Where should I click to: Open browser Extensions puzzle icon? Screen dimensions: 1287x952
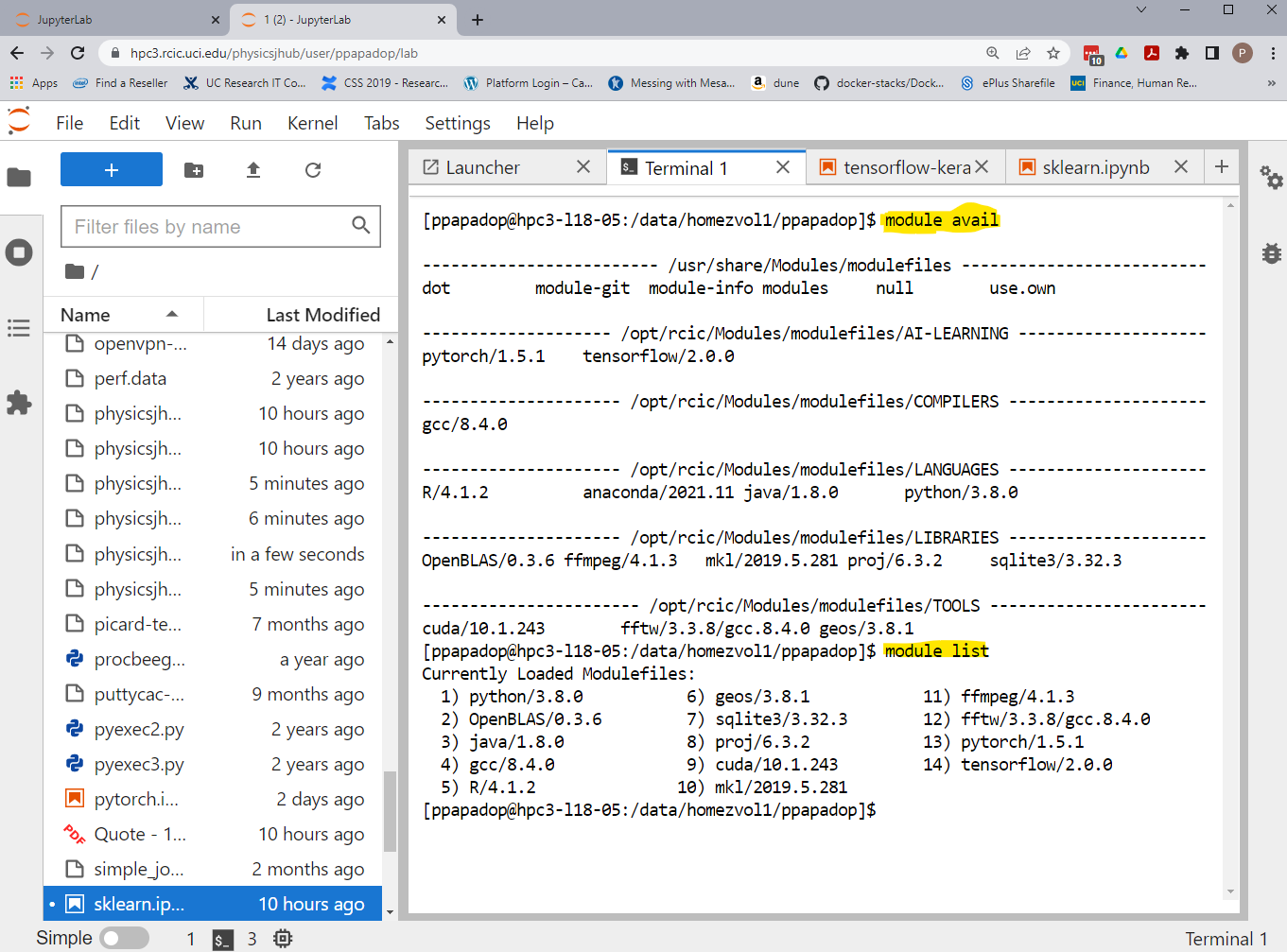(1182, 53)
